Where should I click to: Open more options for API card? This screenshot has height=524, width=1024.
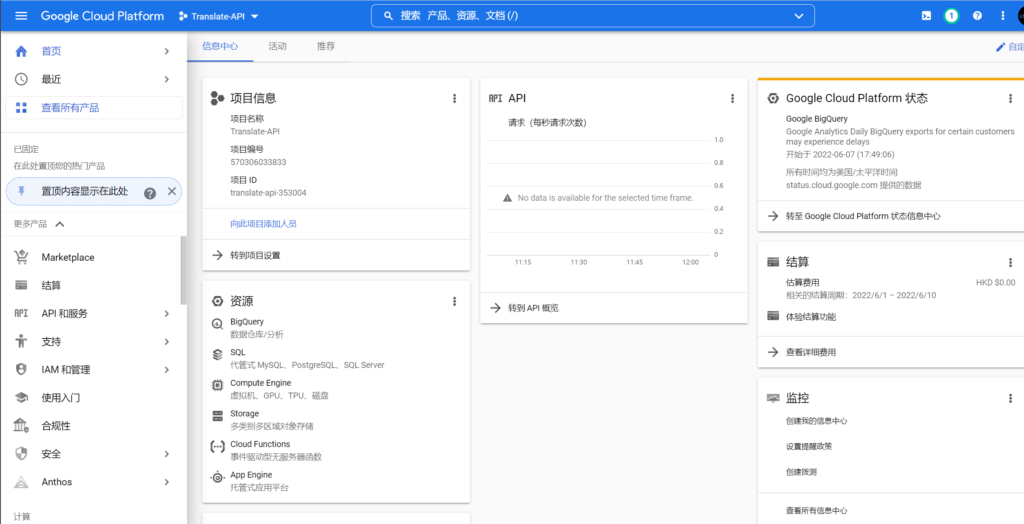tap(732, 98)
